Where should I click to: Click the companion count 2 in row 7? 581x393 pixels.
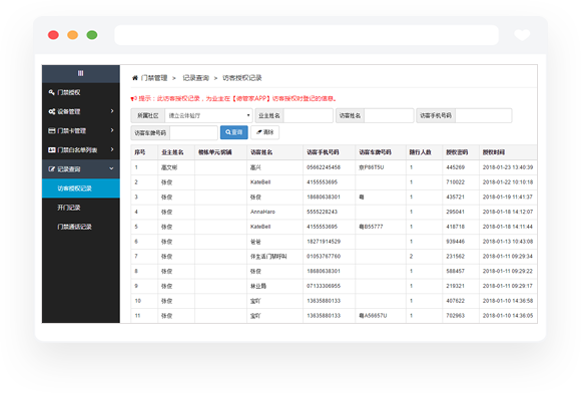pyautogui.click(x=411, y=256)
